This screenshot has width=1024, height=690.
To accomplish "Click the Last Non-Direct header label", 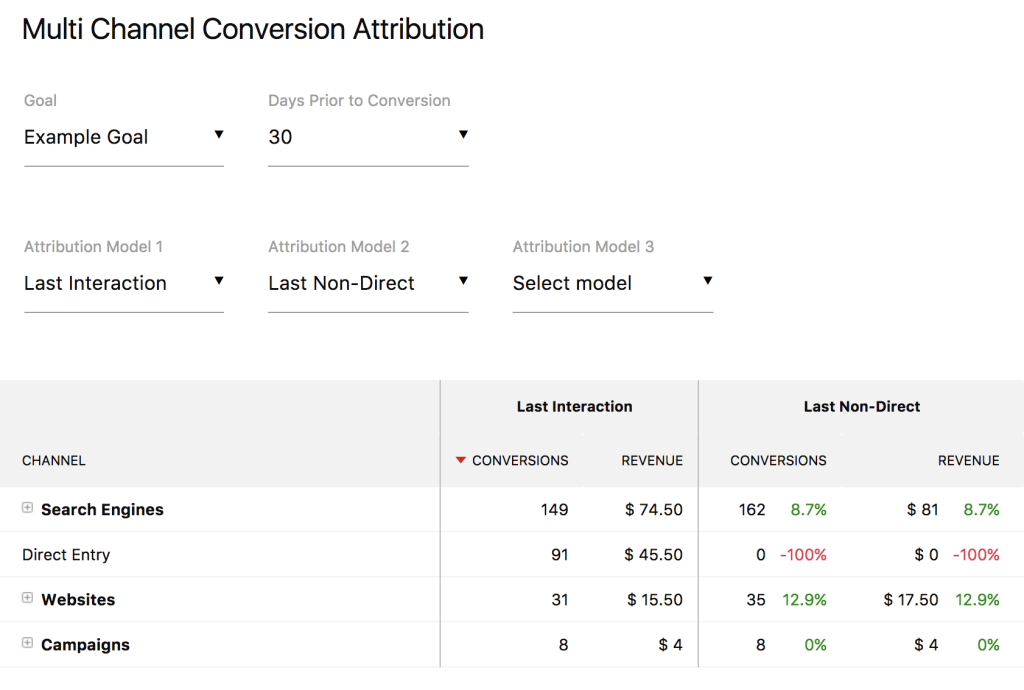I will click(861, 406).
